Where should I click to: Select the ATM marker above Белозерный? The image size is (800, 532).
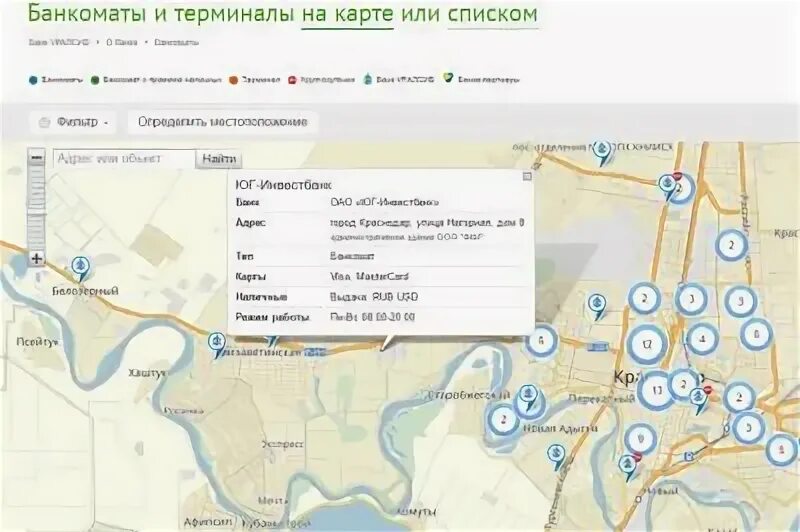pyautogui.click(x=80, y=268)
